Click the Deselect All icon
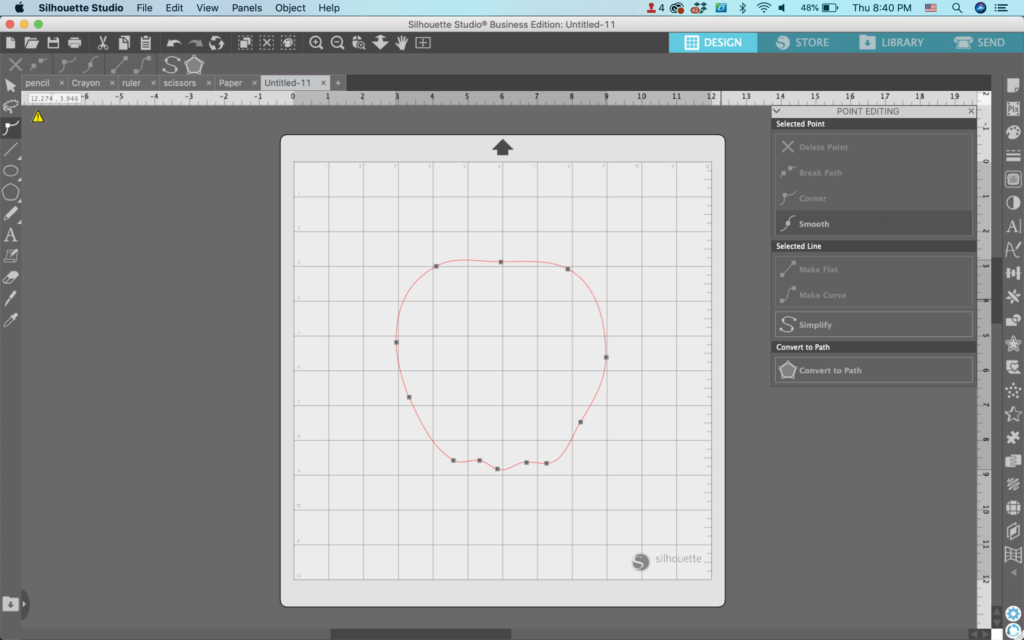This screenshot has width=1024, height=640. pyautogui.click(x=266, y=43)
